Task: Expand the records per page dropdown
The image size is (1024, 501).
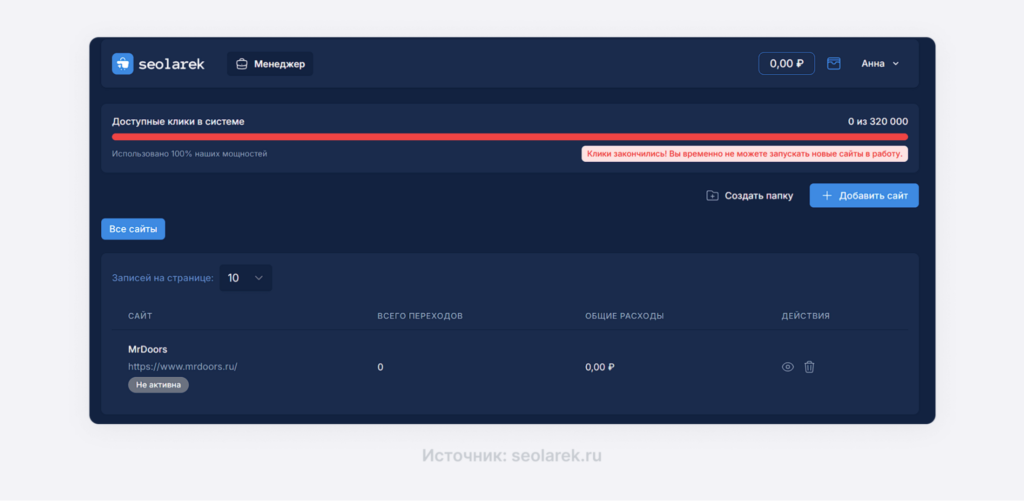Action: 245,278
